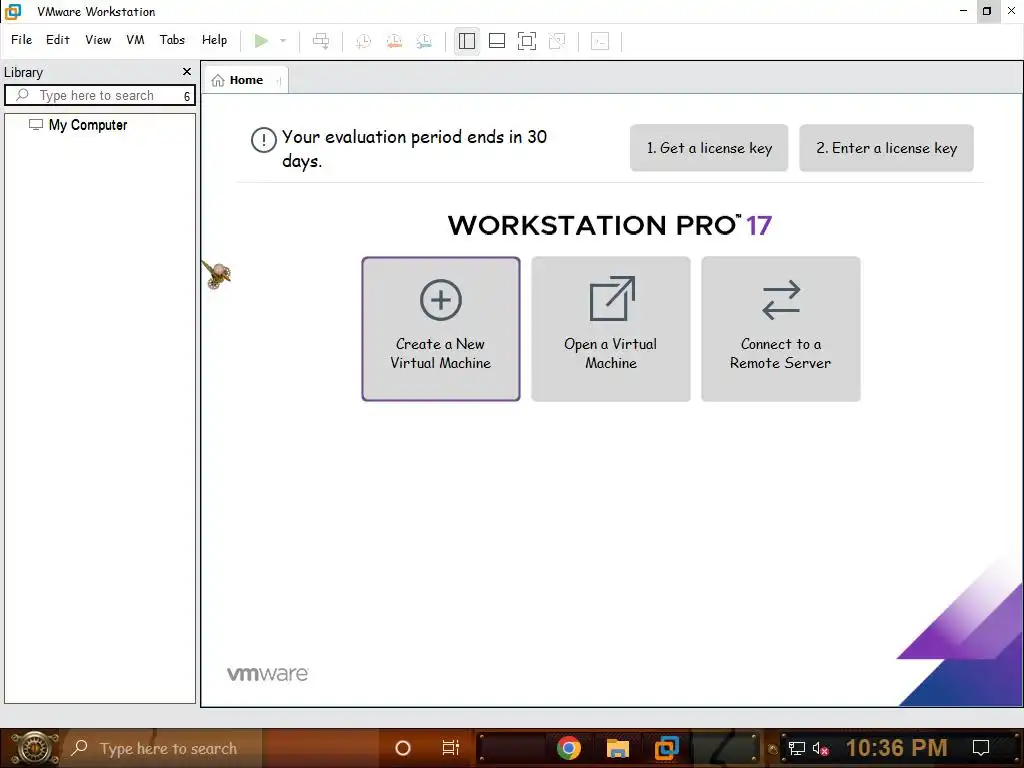
Task: Open the Edit menu
Action: 57,40
